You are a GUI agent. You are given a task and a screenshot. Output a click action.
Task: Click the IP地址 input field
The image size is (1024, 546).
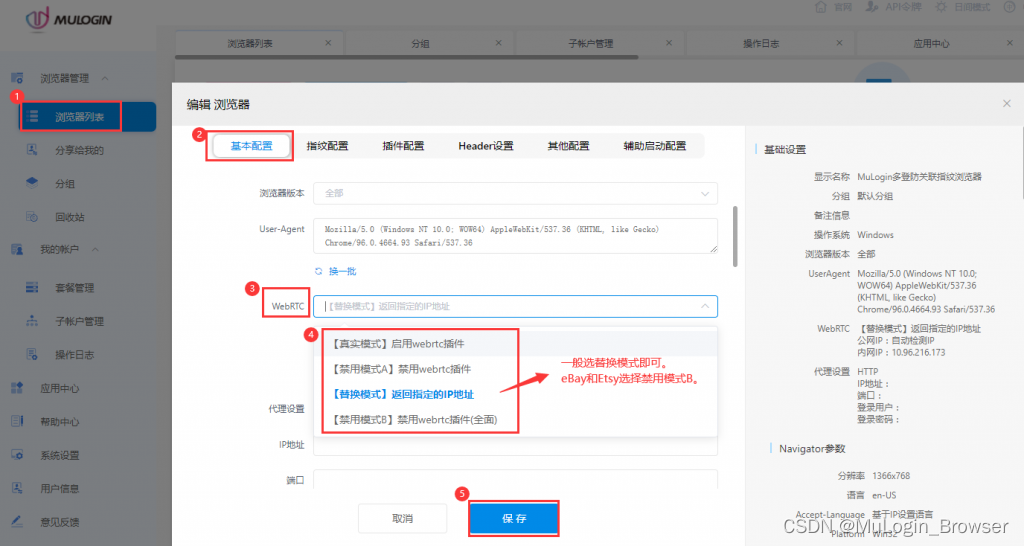tap(515, 447)
